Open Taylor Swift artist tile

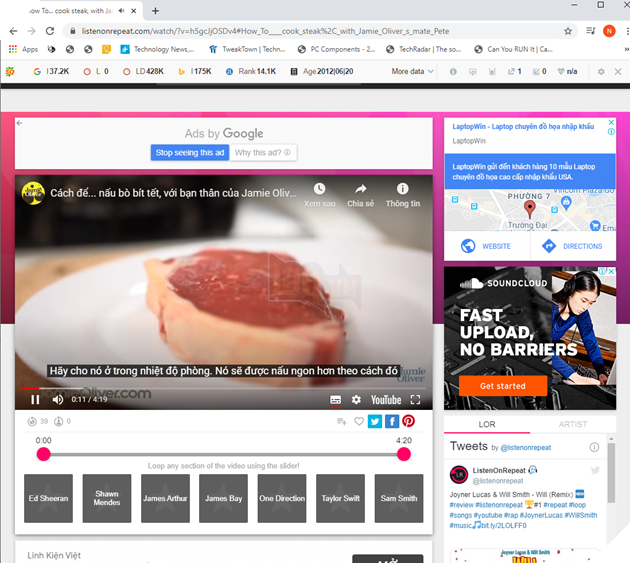[x=340, y=498]
